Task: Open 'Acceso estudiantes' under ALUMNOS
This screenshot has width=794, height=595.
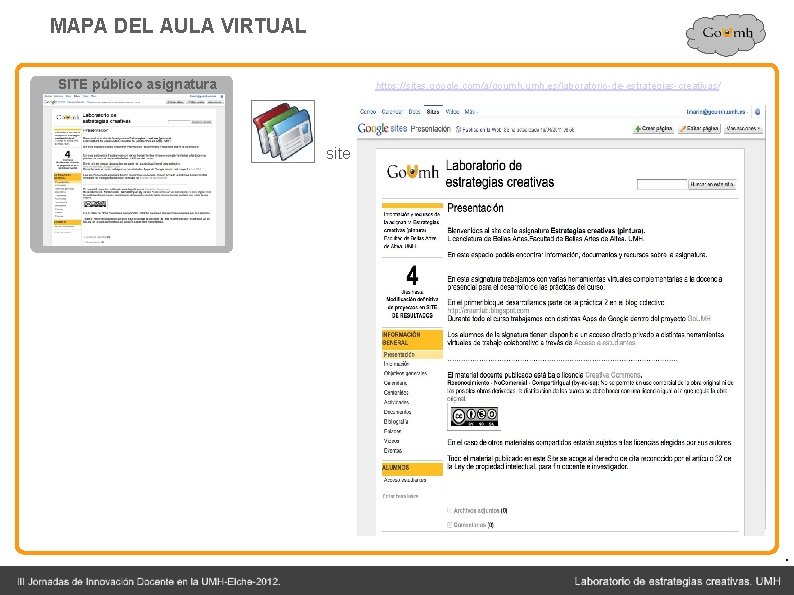Action: (405, 480)
